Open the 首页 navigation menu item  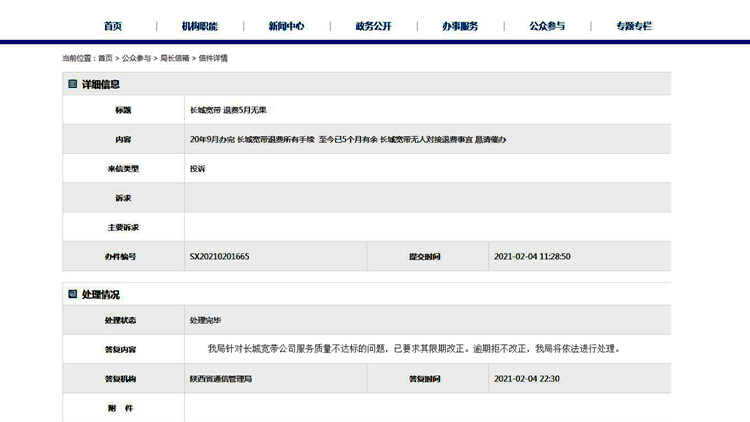(113, 26)
